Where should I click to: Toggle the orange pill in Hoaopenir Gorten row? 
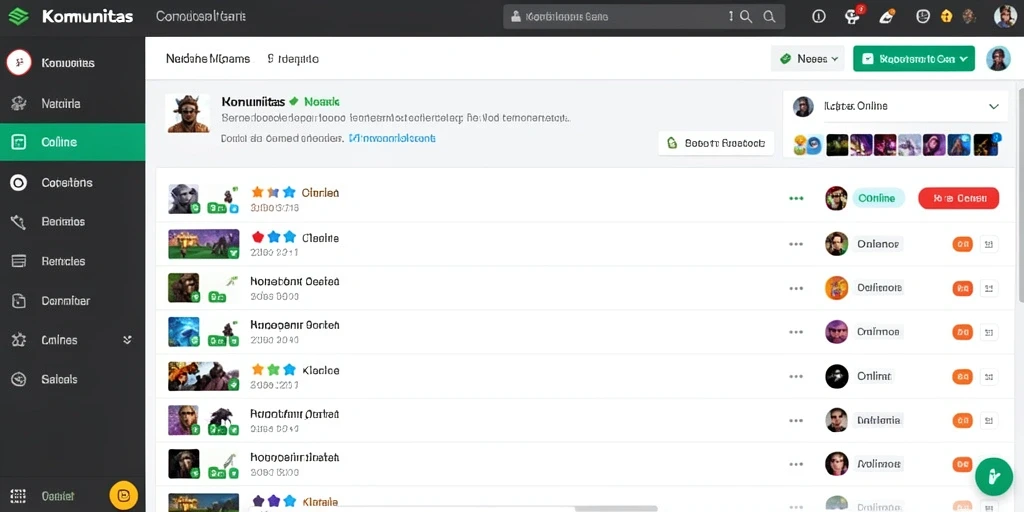click(962, 332)
